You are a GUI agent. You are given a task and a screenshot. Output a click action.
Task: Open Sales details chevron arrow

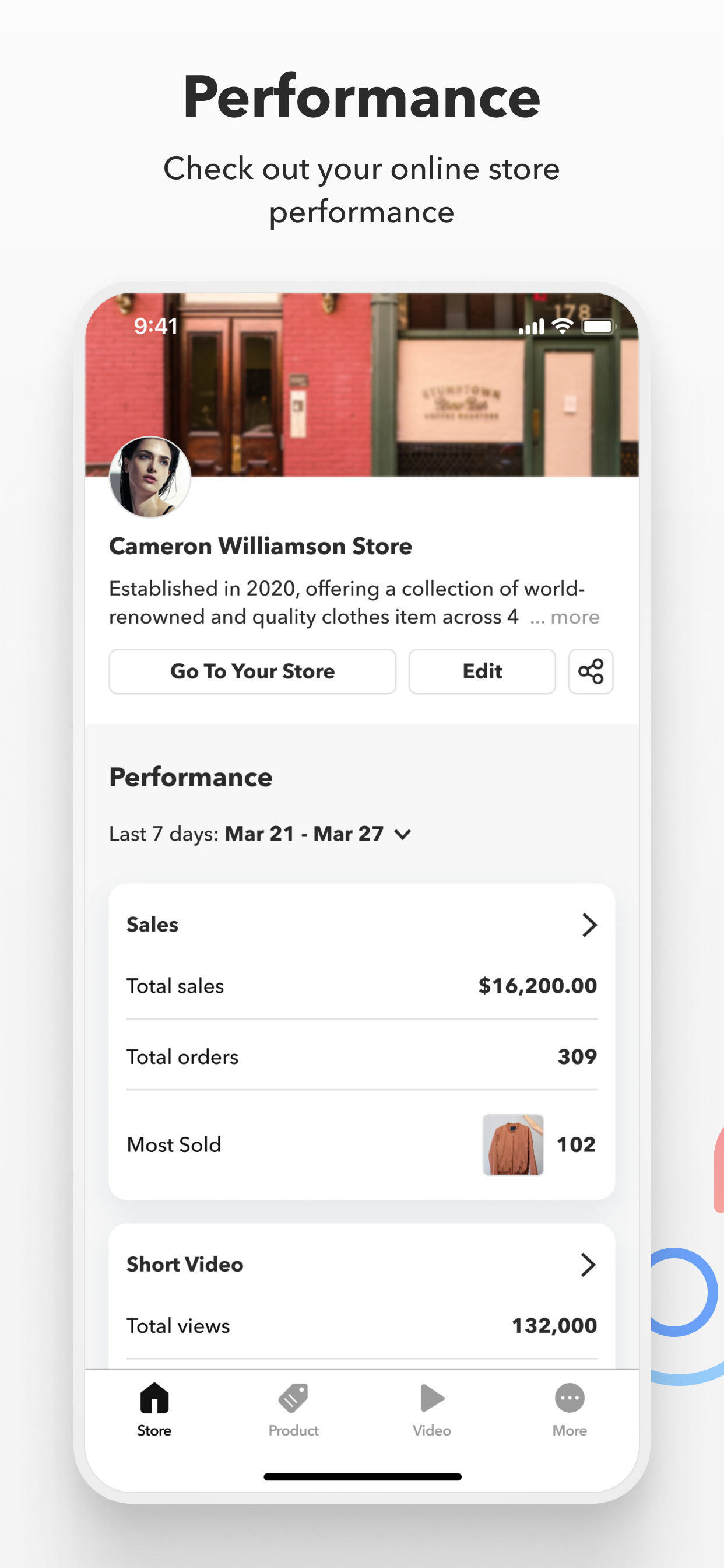pyautogui.click(x=588, y=925)
